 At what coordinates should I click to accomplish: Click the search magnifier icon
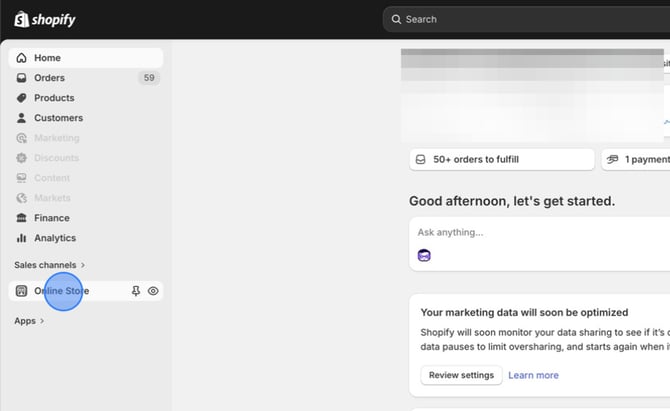point(397,20)
